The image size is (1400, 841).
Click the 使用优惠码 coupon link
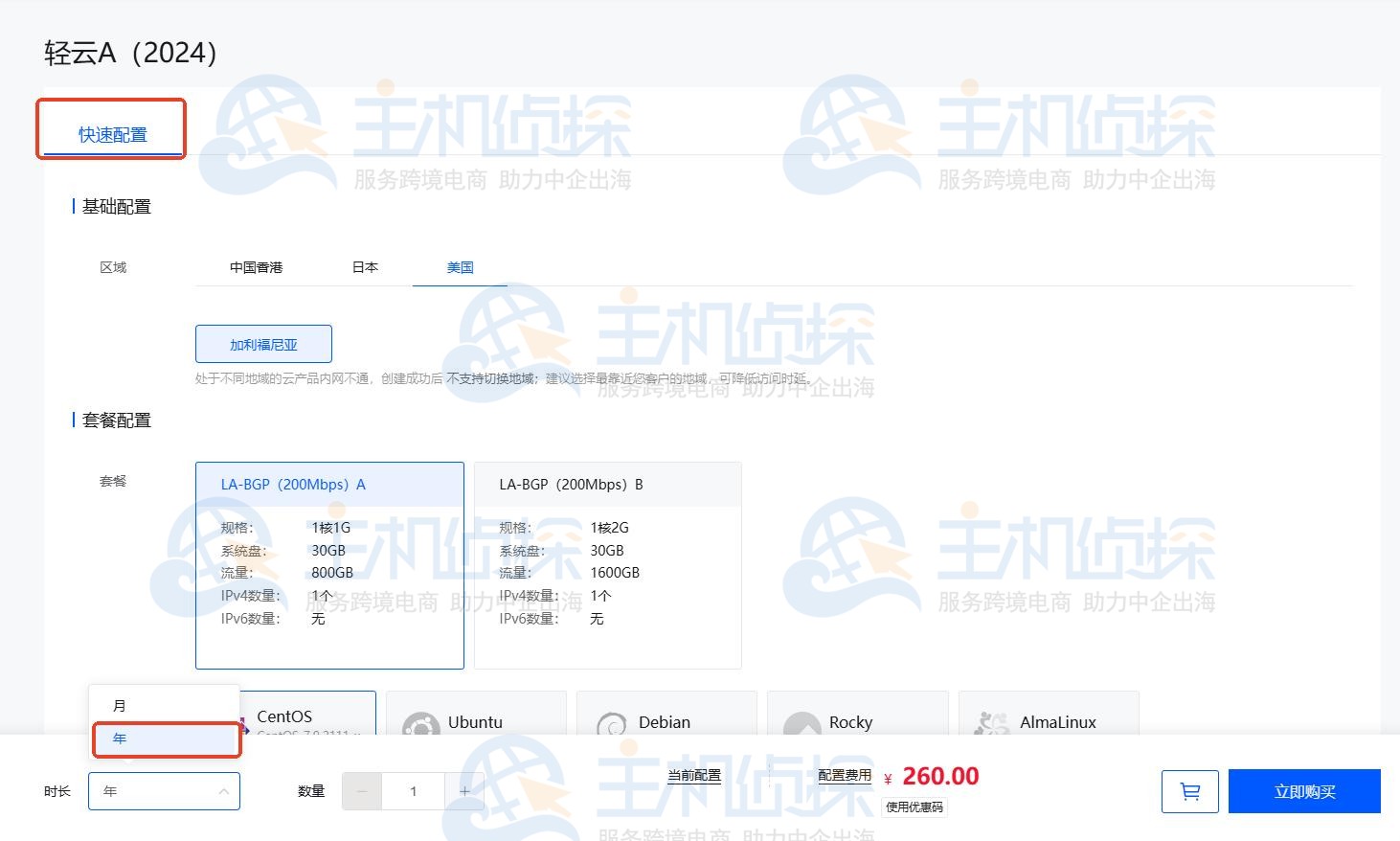click(x=914, y=807)
